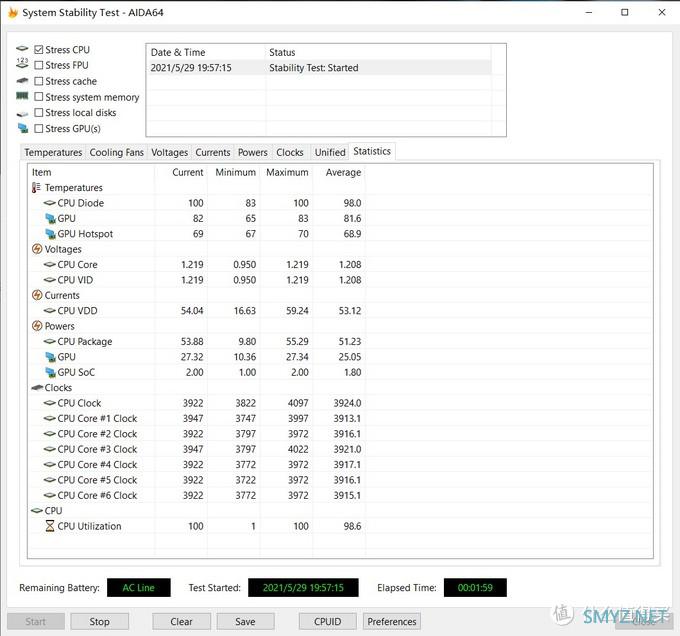Open the Currents tab
This screenshot has width=680, height=636.
click(212, 153)
